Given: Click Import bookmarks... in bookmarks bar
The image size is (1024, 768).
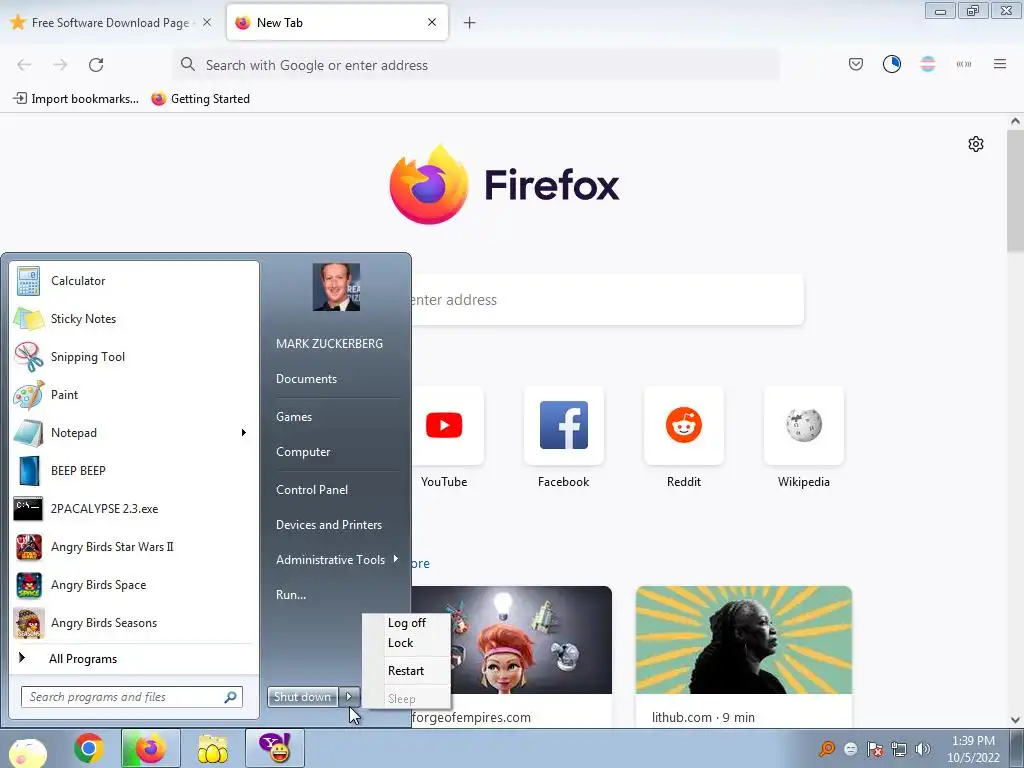Looking at the screenshot, I should [x=76, y=99].
